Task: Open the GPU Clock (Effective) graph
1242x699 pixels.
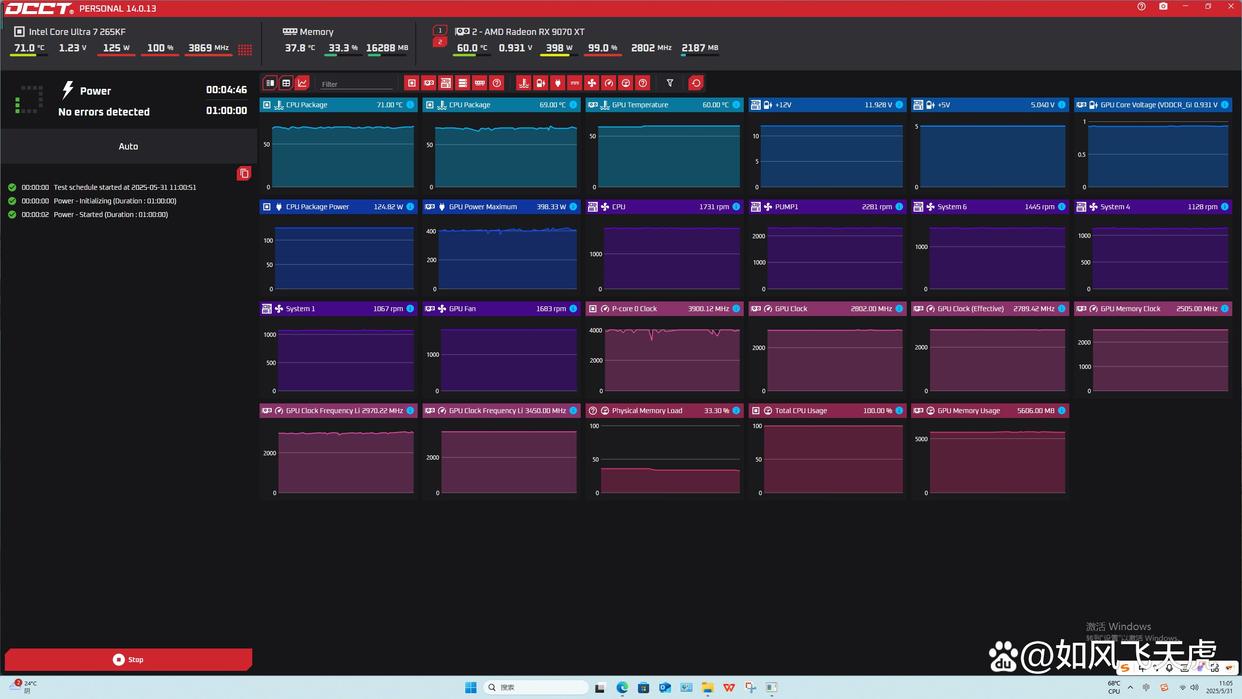Action: click(991, 348)
